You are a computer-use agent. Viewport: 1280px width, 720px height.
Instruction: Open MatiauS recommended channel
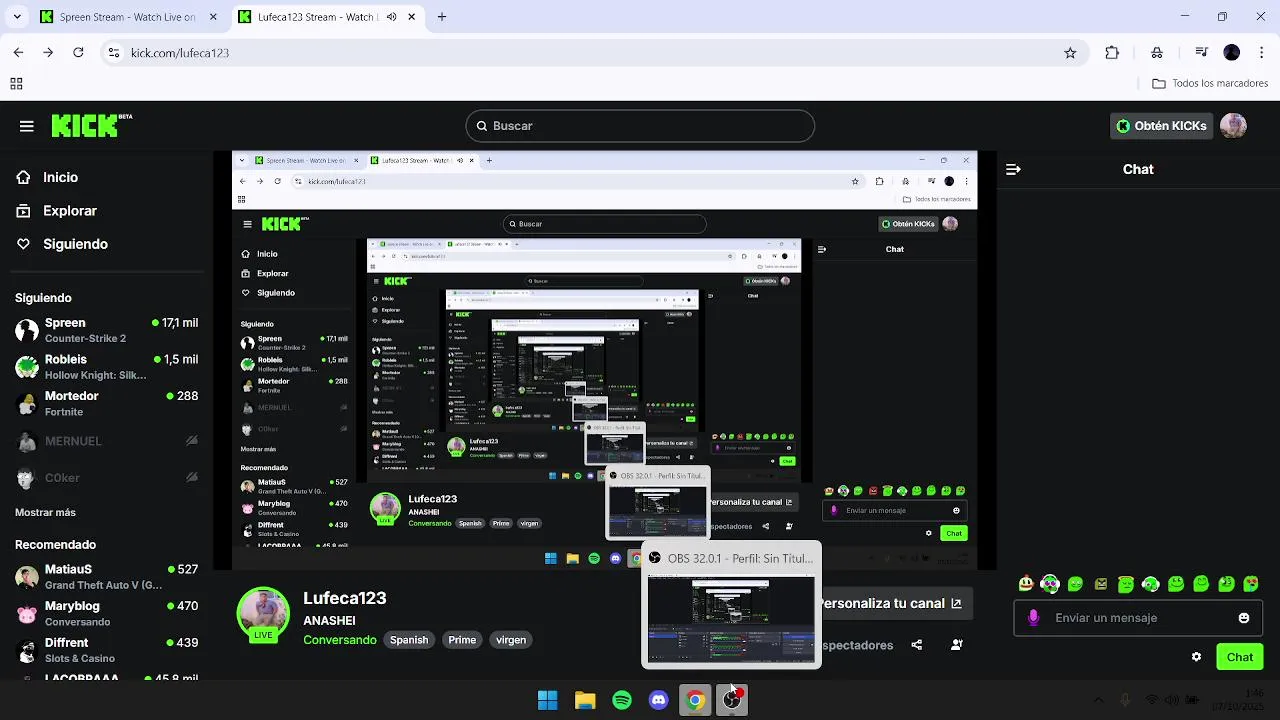click(x=107, y=577)
